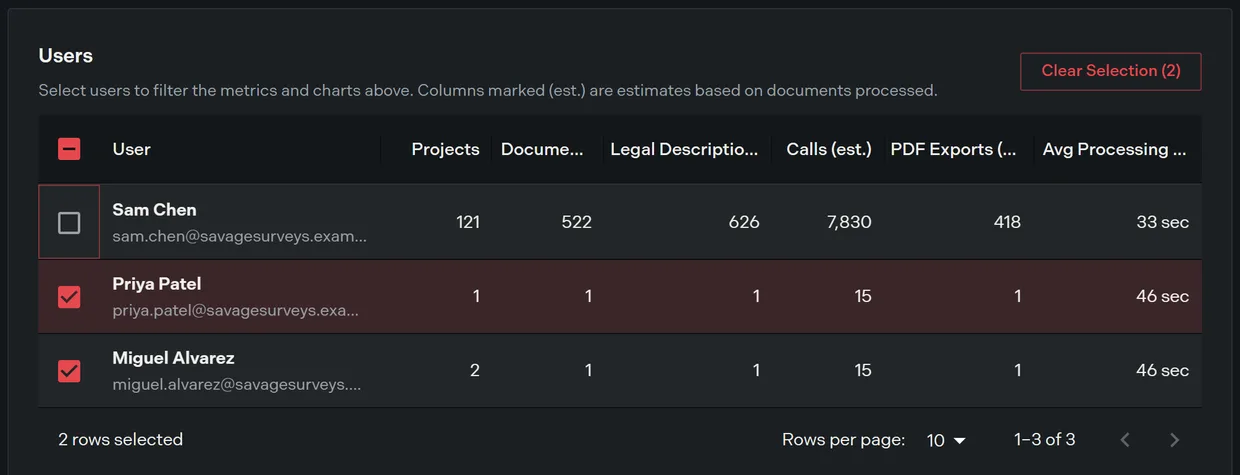The width and height of the screenshot is (1240, 475).
Task: Click the priya.patel@savagesurveys email text
Action: (x=236, y=311)
